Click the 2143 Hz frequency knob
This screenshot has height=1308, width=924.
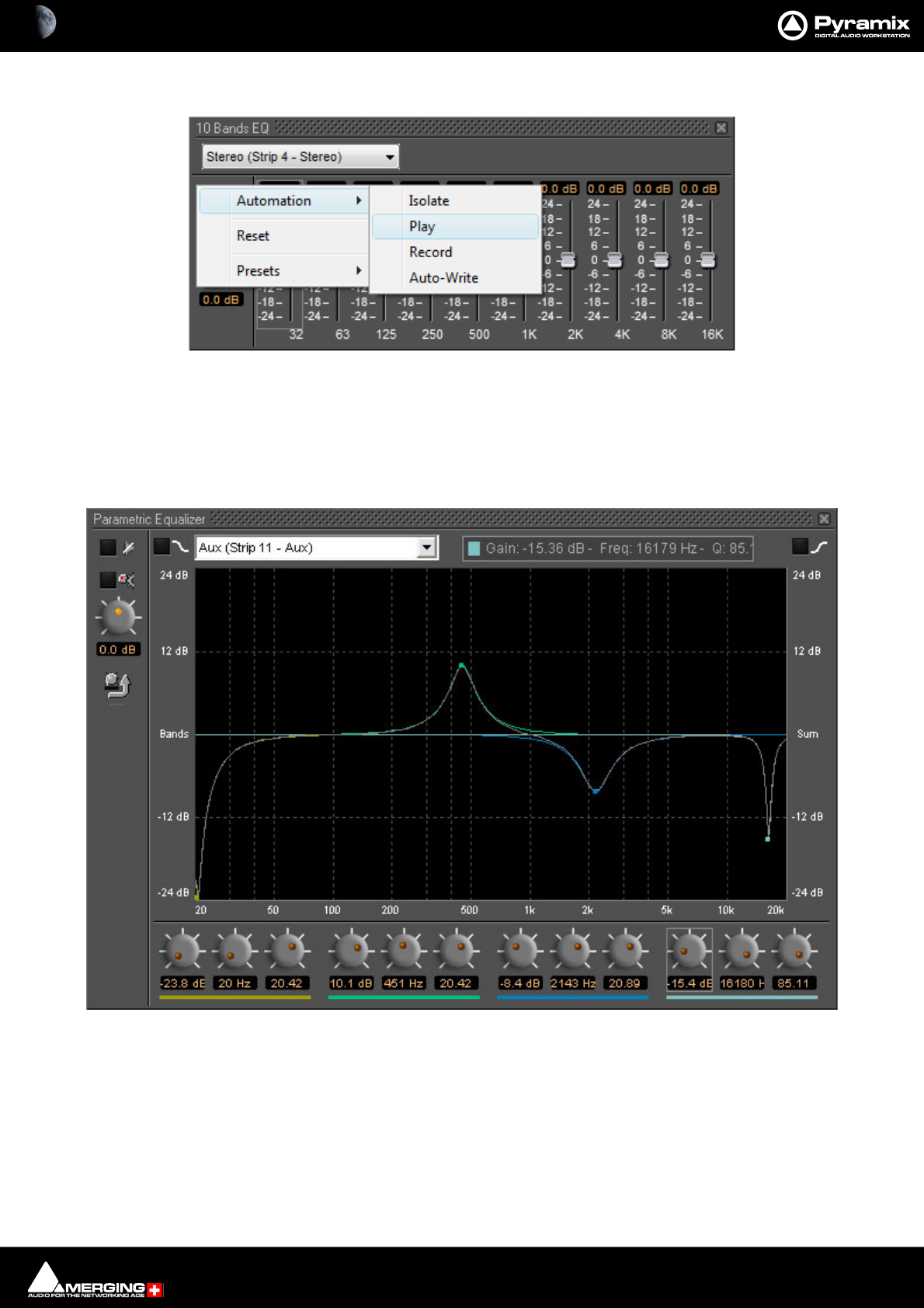[x=573, y=950]
